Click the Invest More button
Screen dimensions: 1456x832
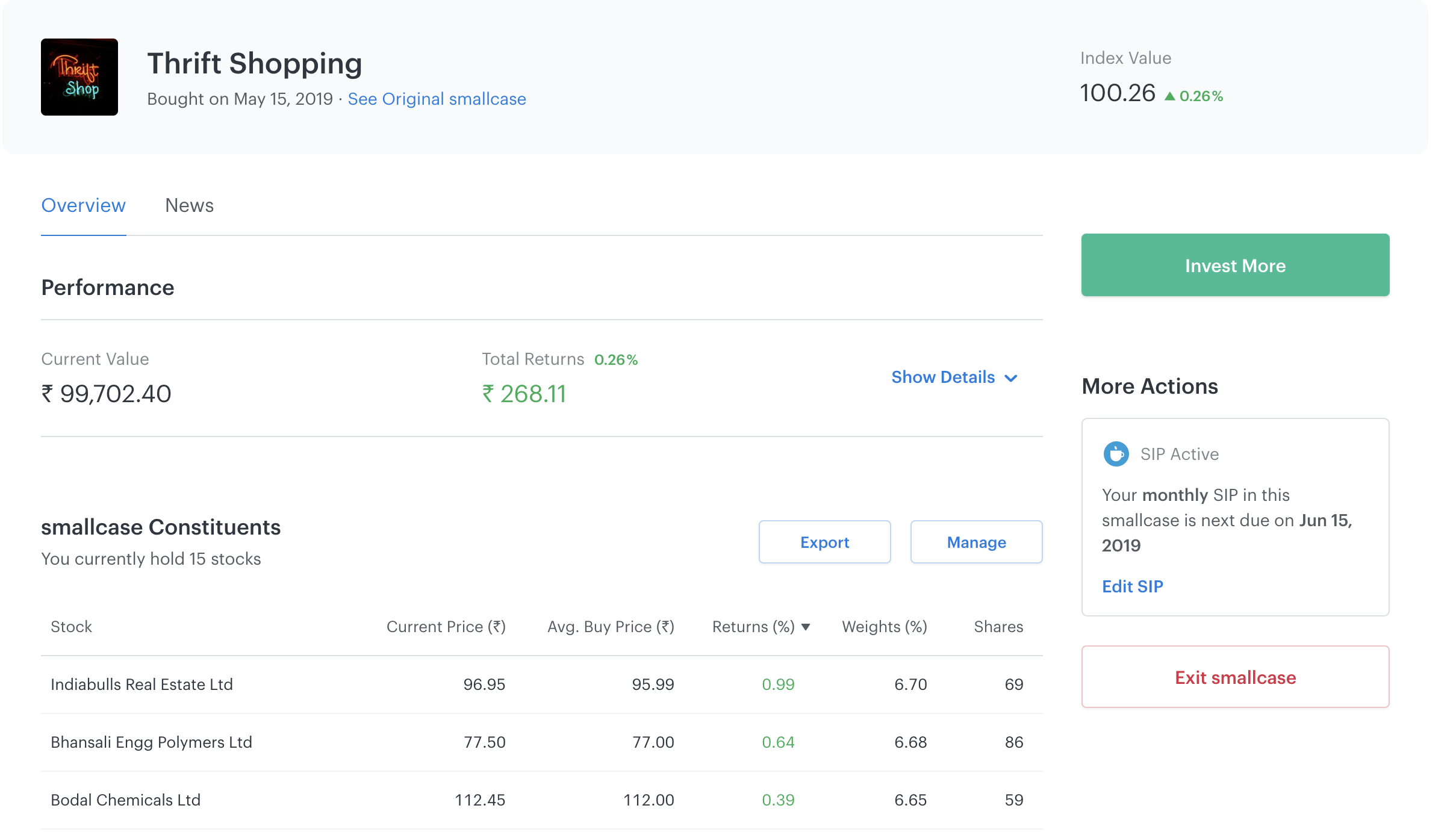1235,265
